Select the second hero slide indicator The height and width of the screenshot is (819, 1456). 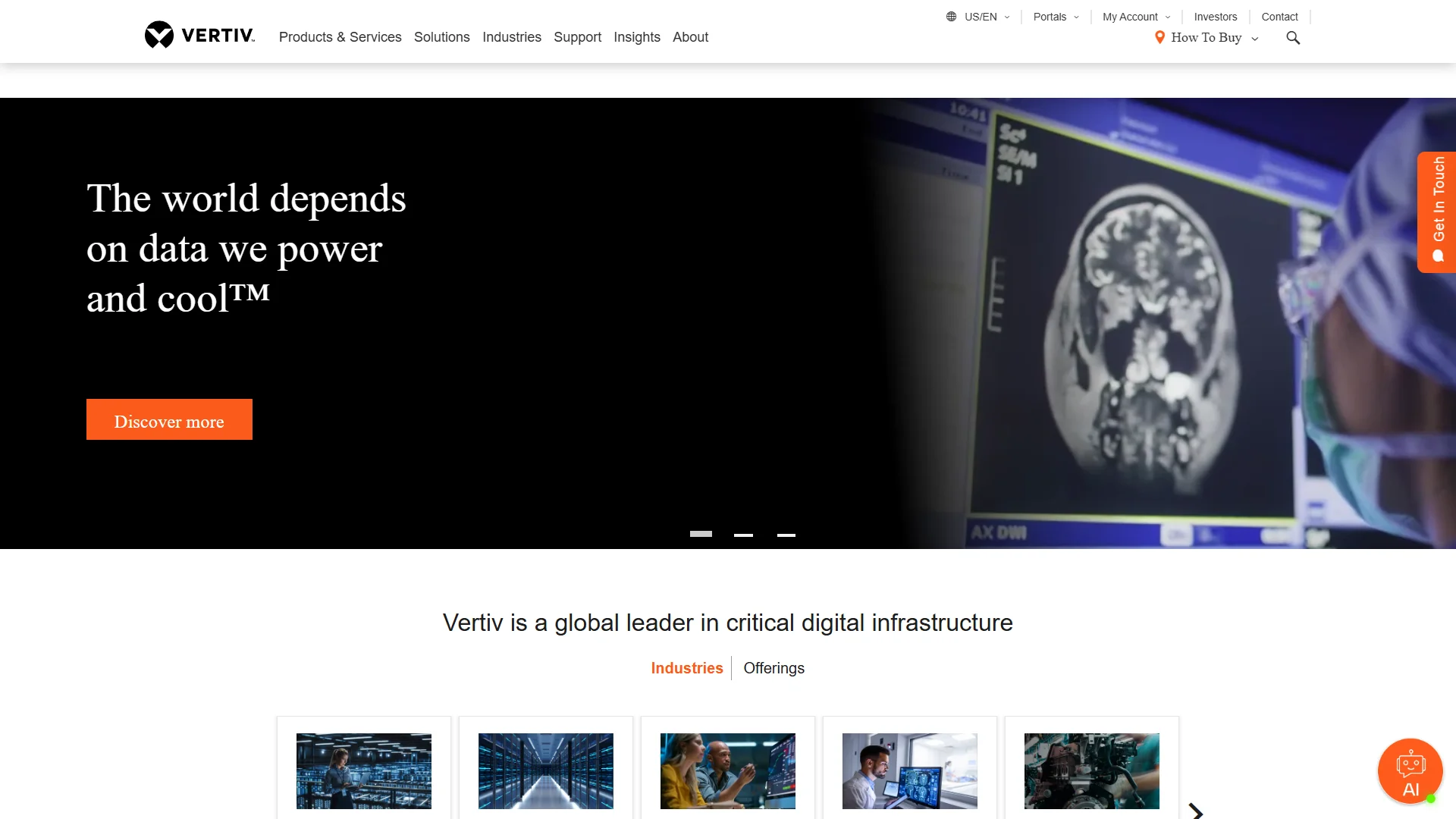click(743, 535)
